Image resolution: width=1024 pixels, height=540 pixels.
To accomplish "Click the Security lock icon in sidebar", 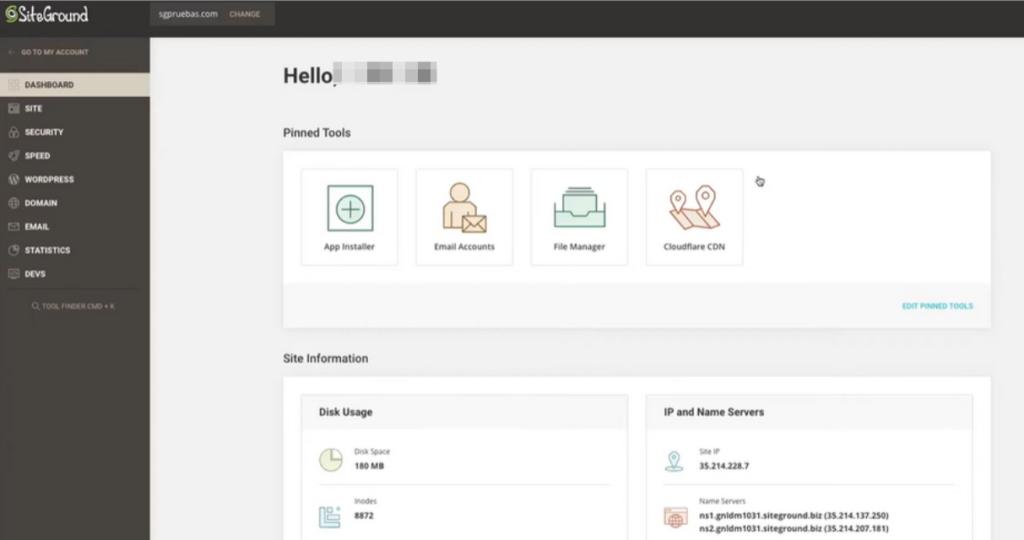I will 14,132.
